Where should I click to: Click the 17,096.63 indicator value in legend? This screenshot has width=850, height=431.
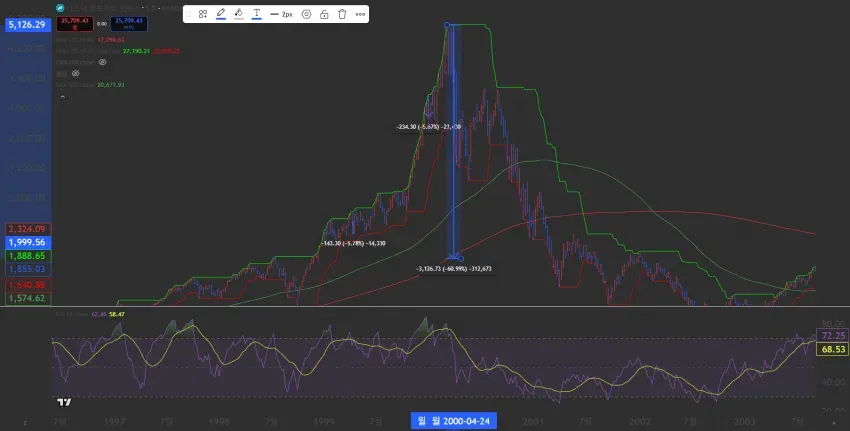coord(111,40)
